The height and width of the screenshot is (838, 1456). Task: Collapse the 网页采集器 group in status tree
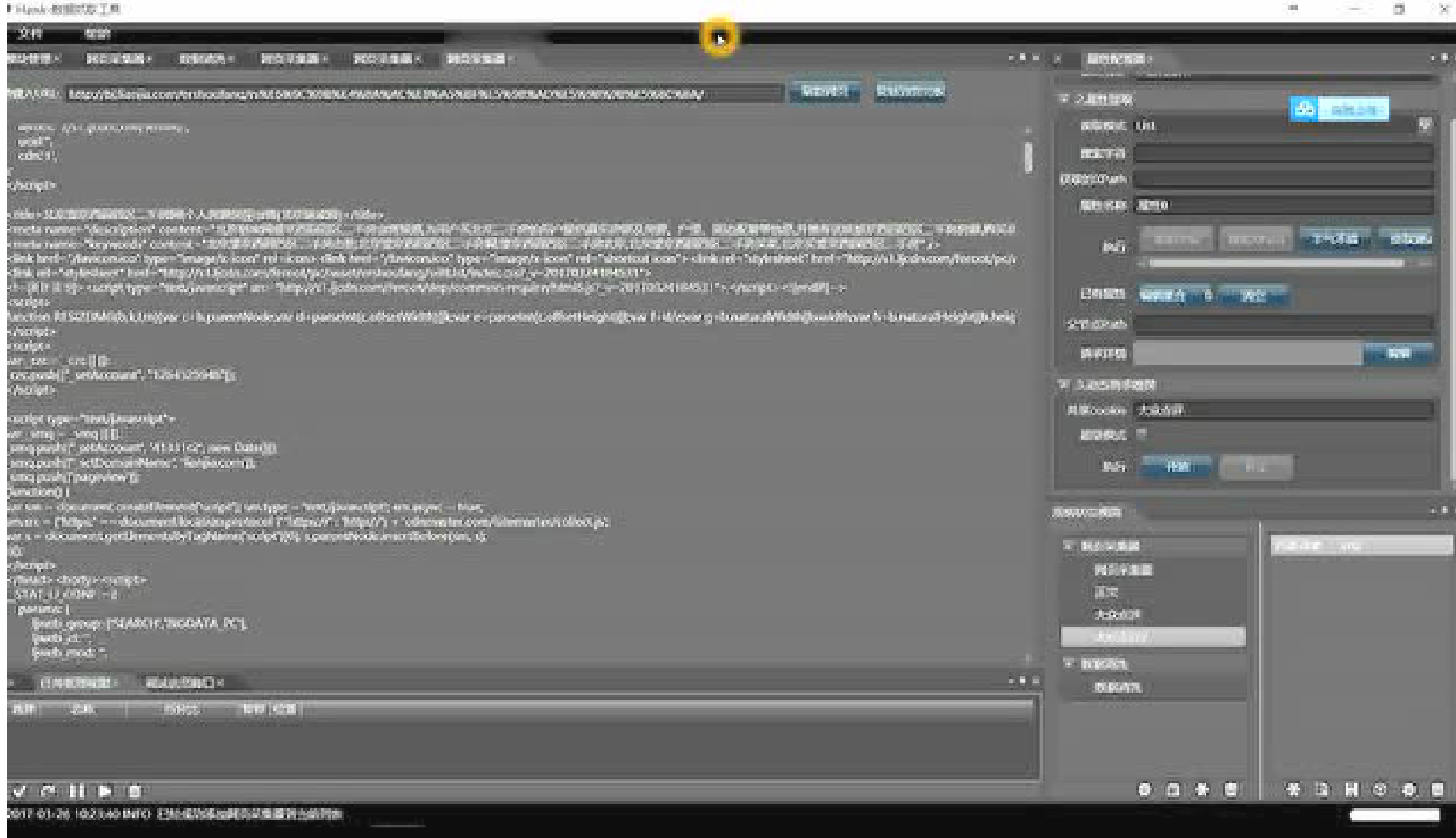click(x=1069, y=546)
